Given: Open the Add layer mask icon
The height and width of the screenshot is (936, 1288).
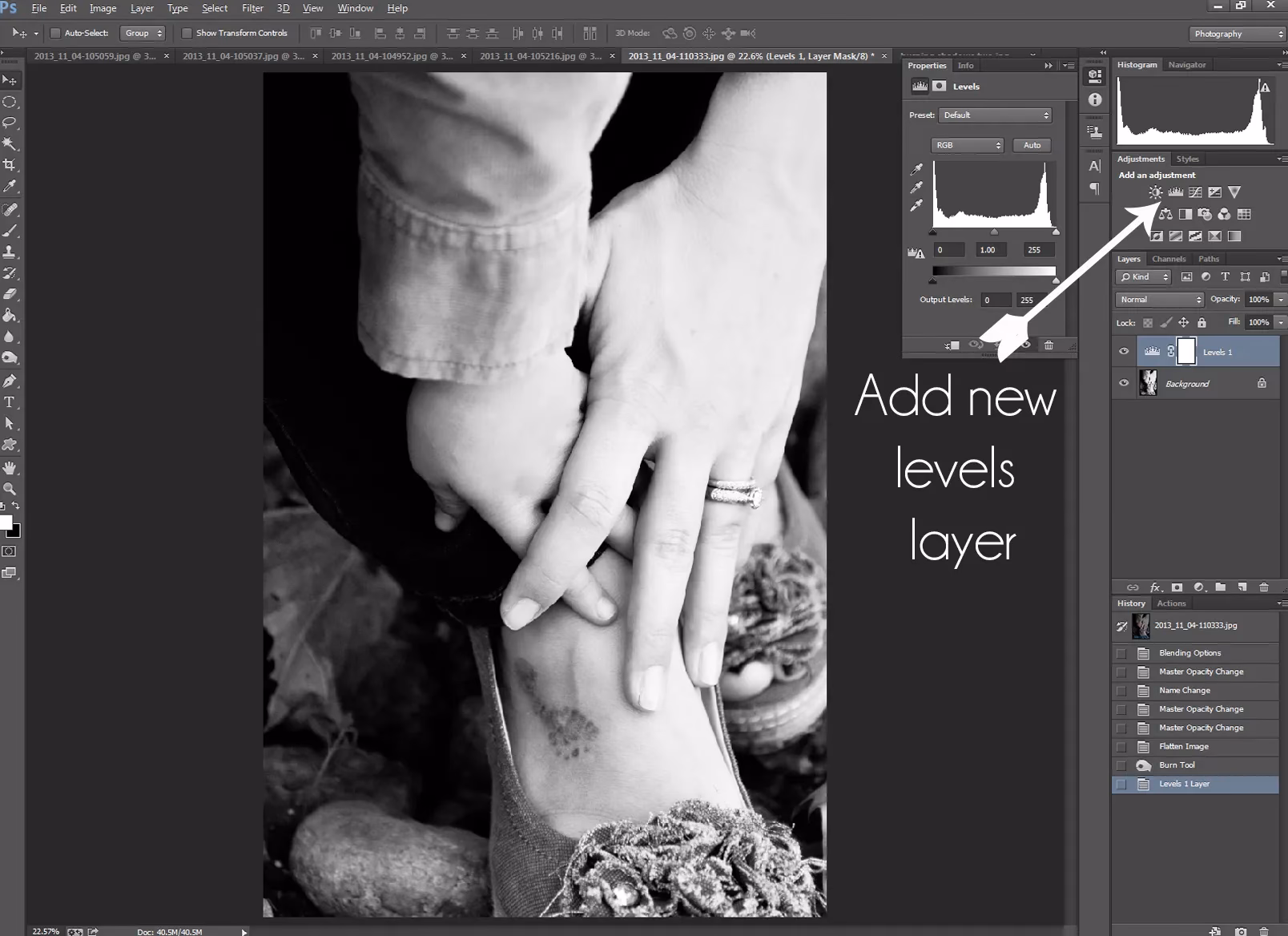Looking at the screenshot, I should click(x=1177, y=587).
